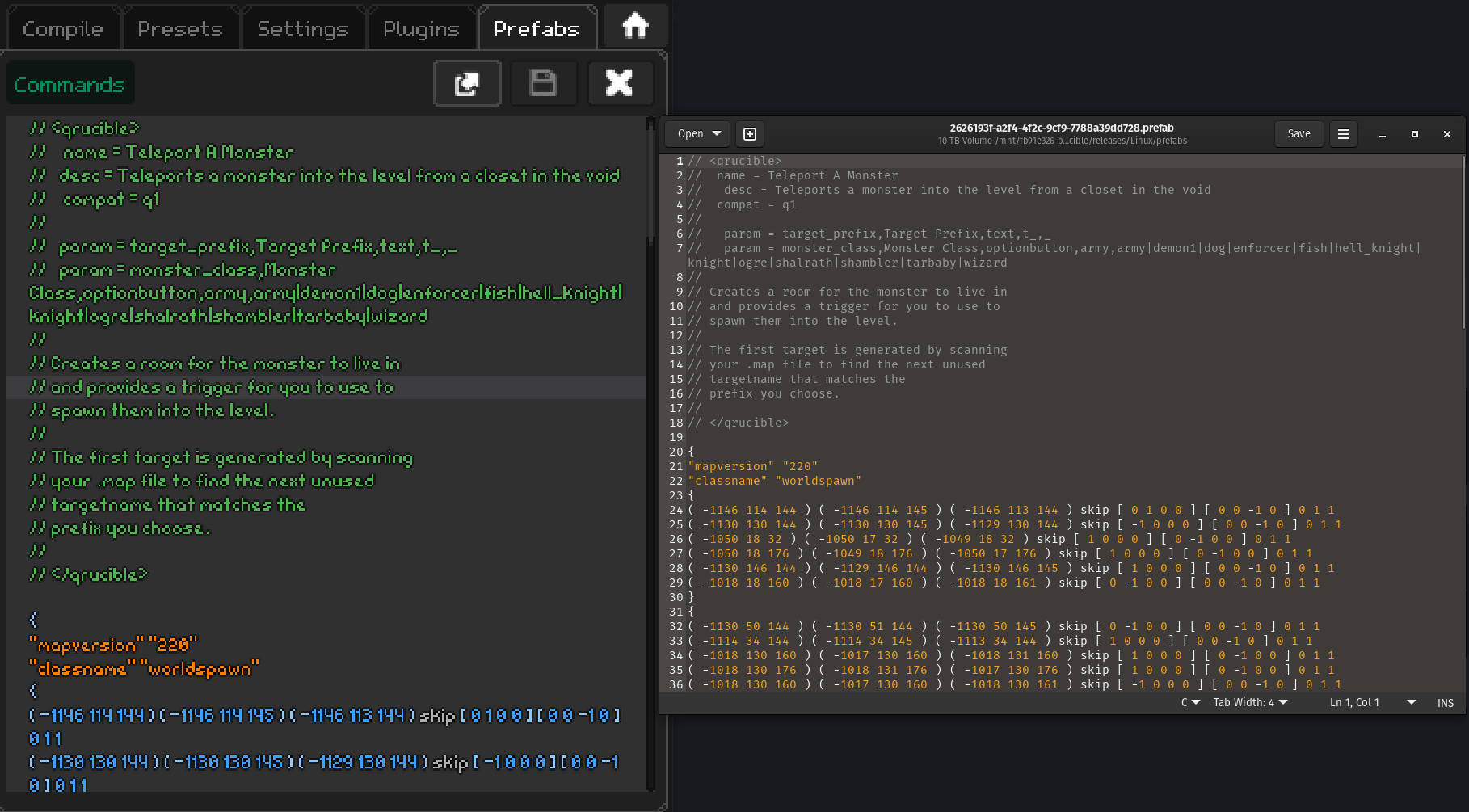Expand the Open recent files dropdown
The image size is (1469, 812).
click(x=717, y=134)
